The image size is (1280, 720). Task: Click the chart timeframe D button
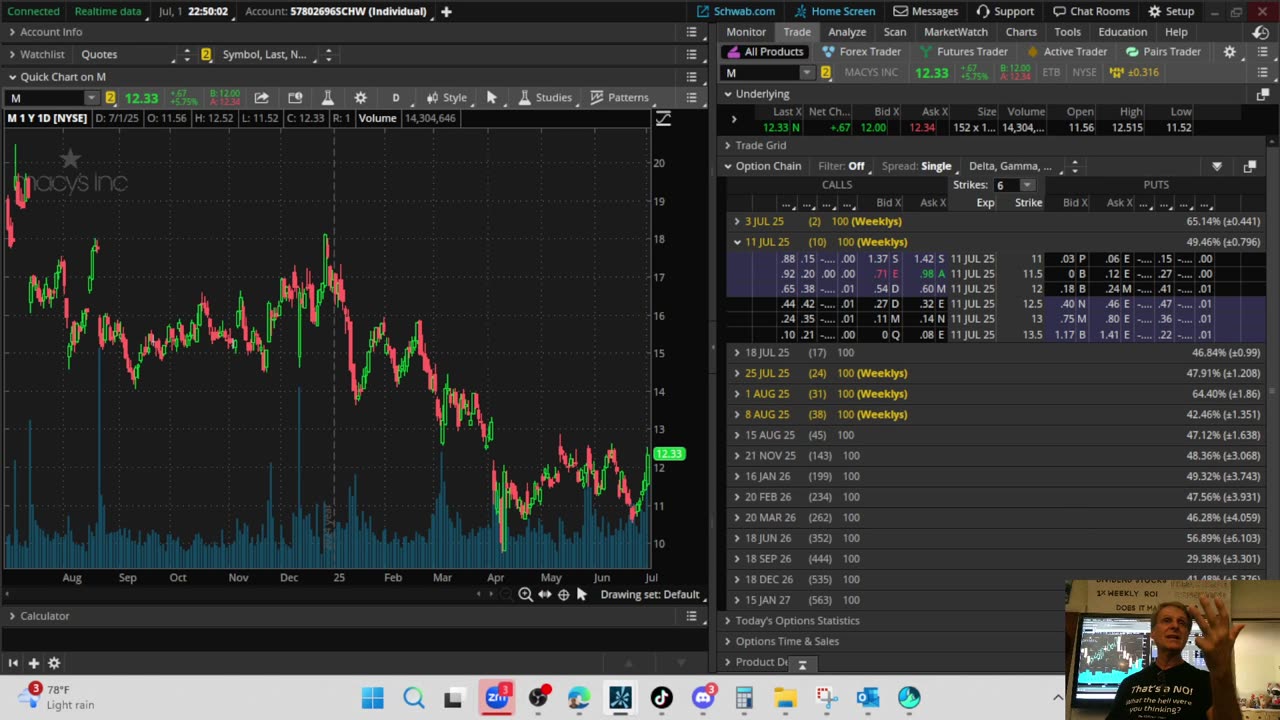click(395, 97)
